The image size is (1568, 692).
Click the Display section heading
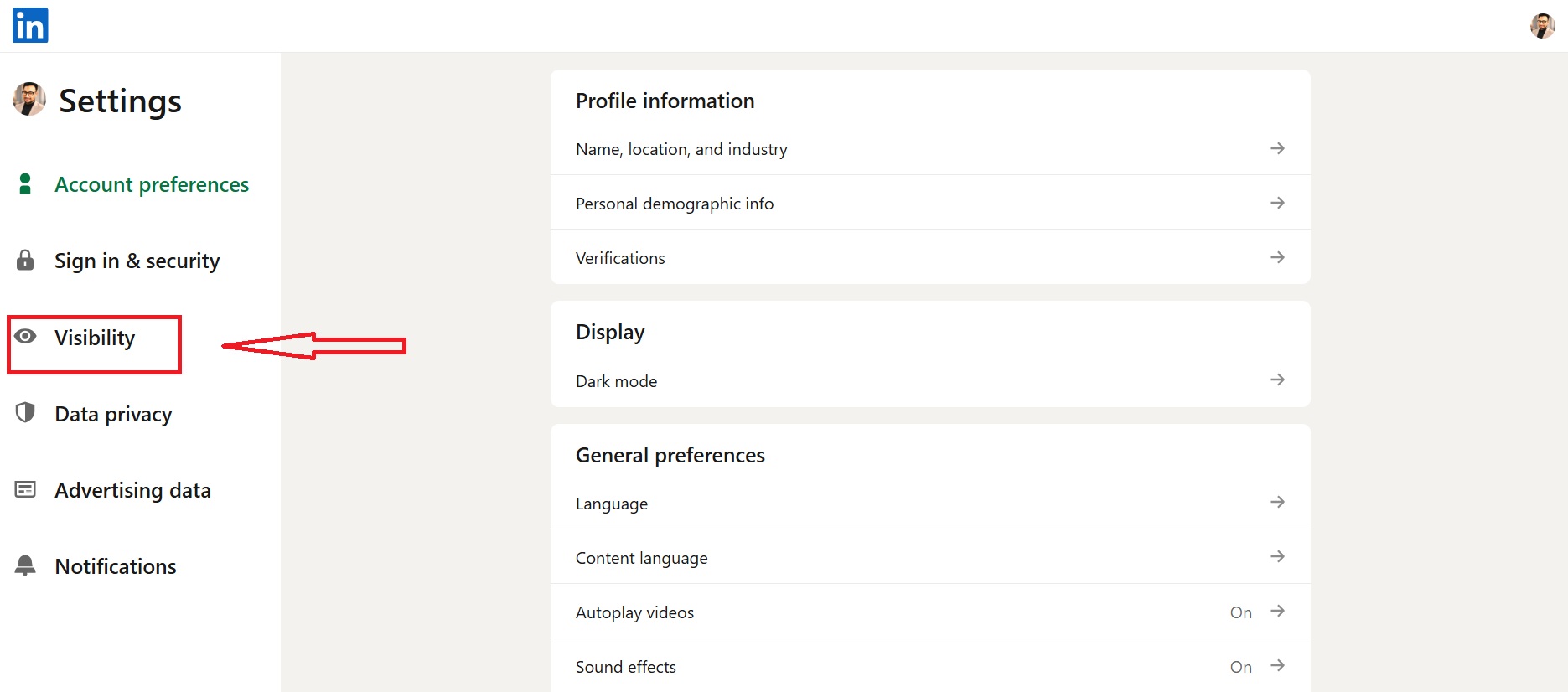click(610, 333)
